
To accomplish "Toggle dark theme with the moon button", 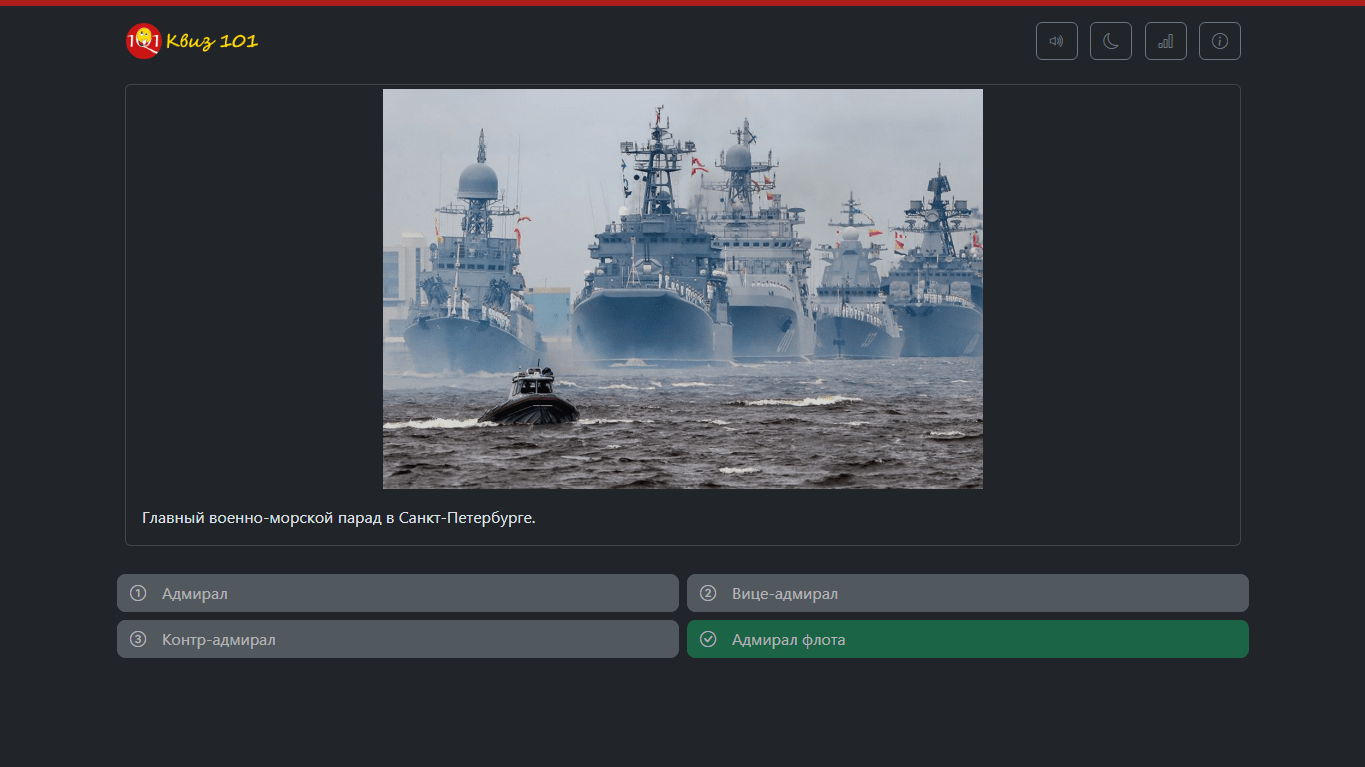I will point(1110,40).
